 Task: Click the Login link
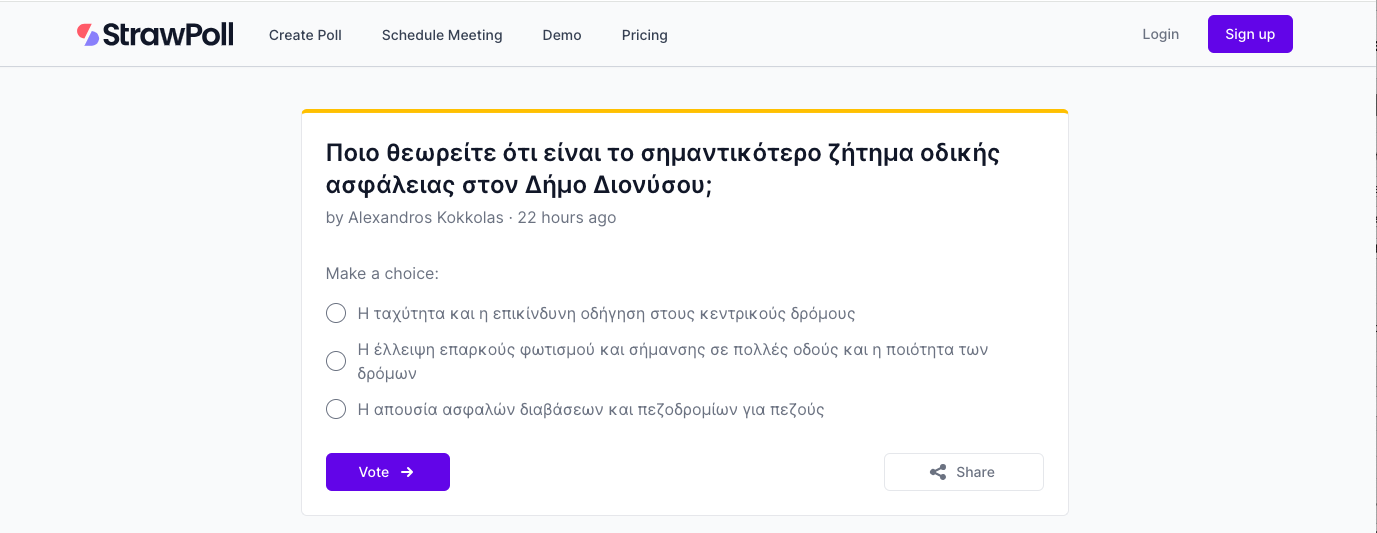(x=1160, y=34)
